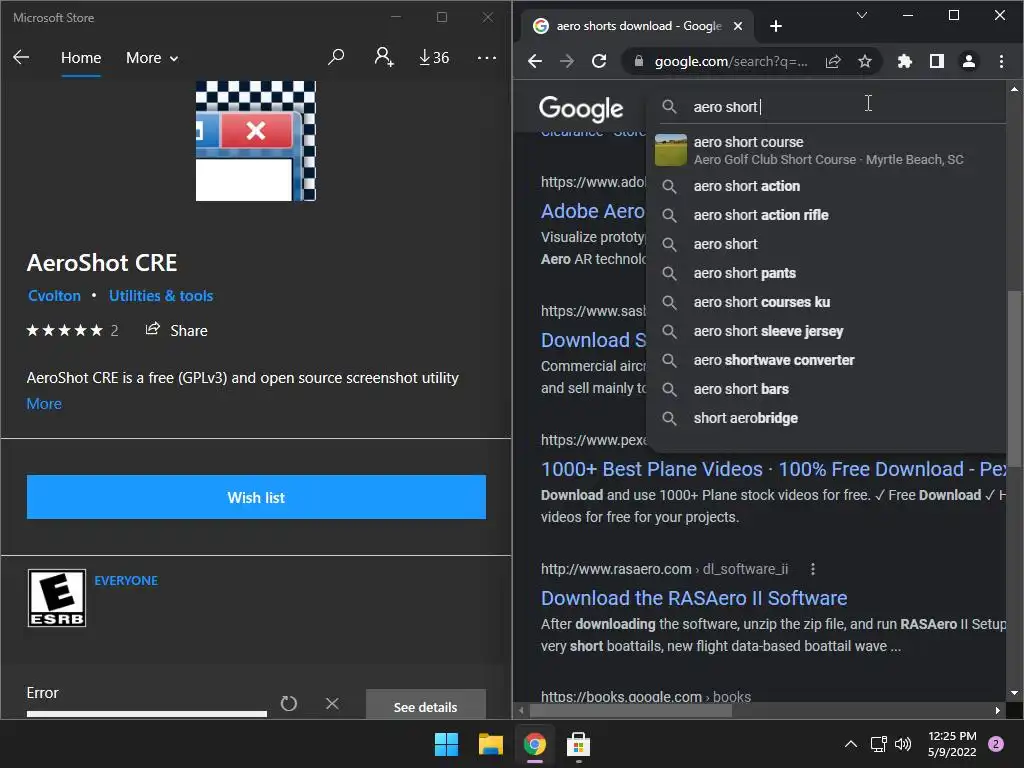Open 1000+ Best Plane Videos result

pyautogui.click(x=773, y=469)
